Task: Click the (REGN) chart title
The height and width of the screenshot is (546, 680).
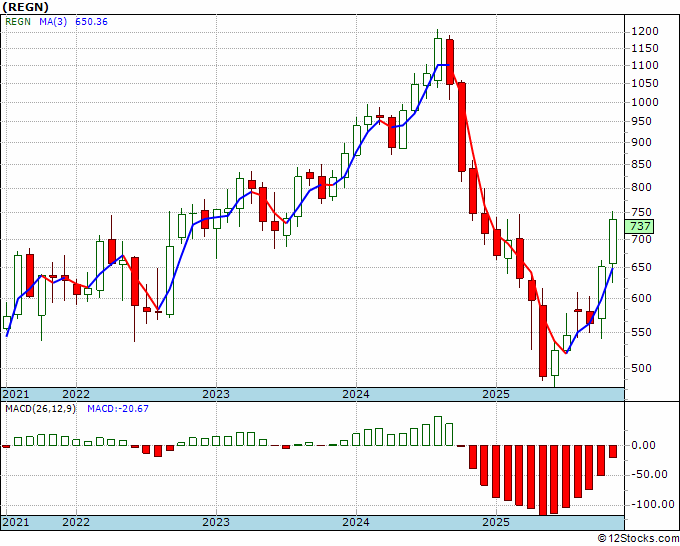Action: 26,7
